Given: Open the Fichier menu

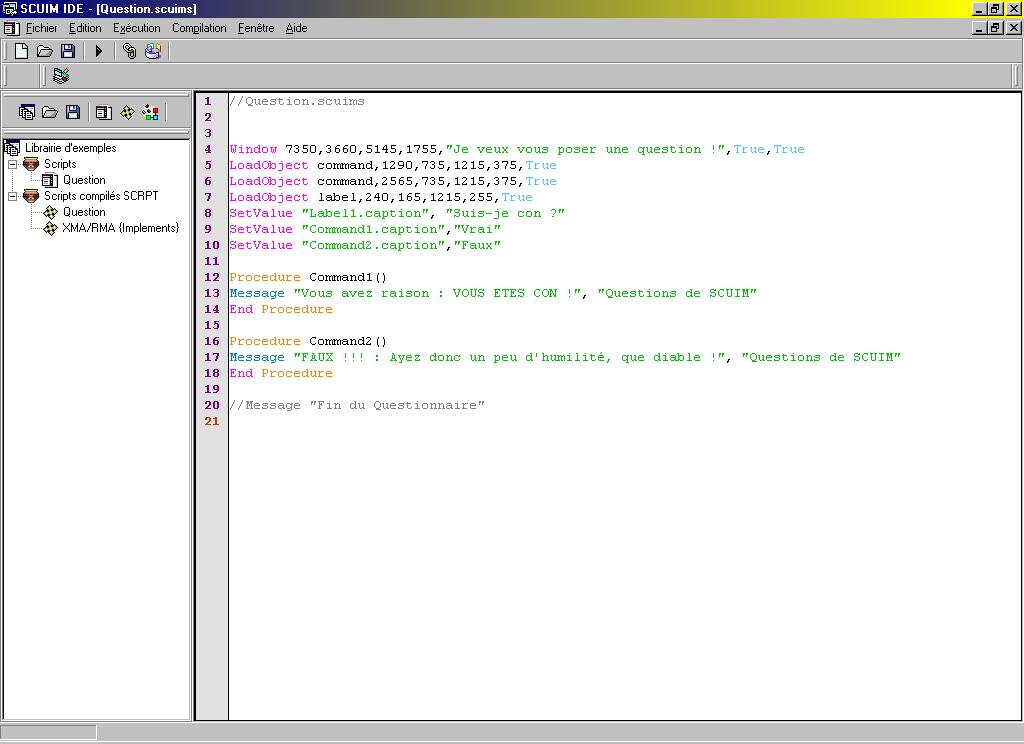Looking at the screenshot, I should pyautogui.click(x=42, y=28).
